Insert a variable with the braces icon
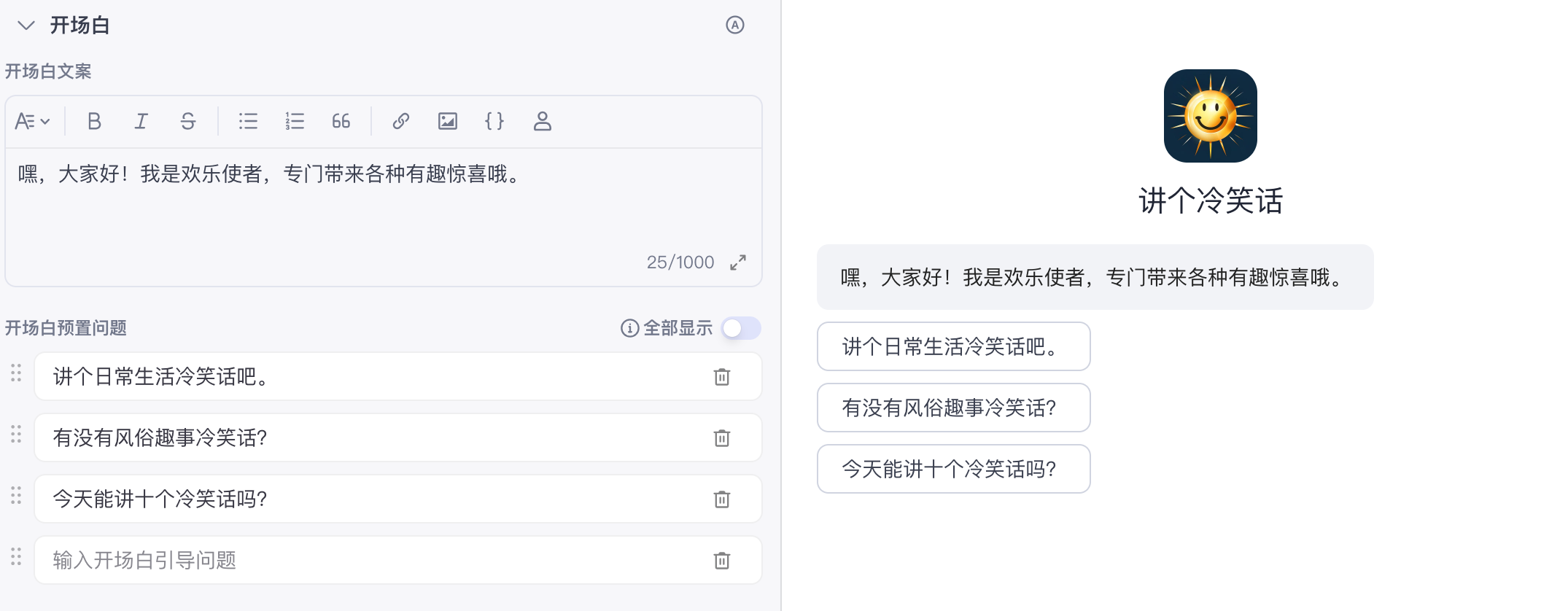Image resolution: width=1568 pixels, height=611 pixels. (x=494, y=121)
